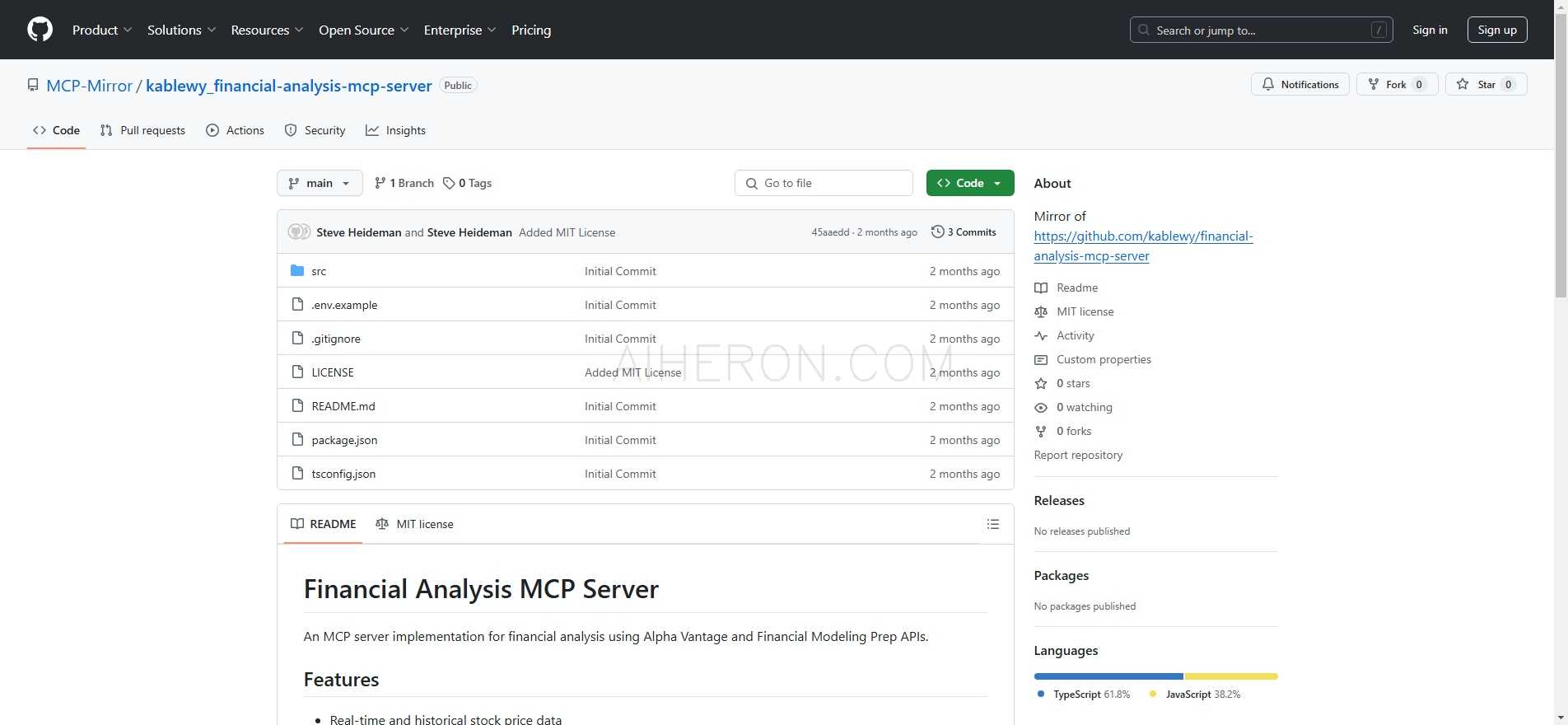Click the Sign up button

[1496, 30]
